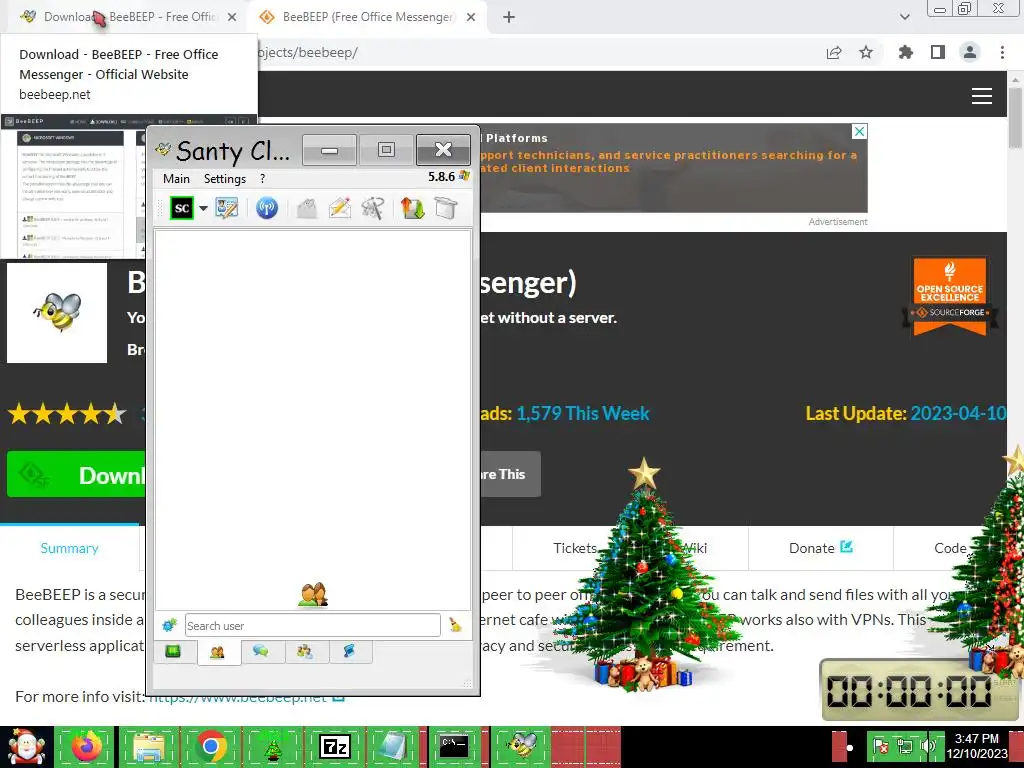Screen dimensions: 1024x768
Task: Click the 2023-04-10 last update link
Action: (958, 413)
